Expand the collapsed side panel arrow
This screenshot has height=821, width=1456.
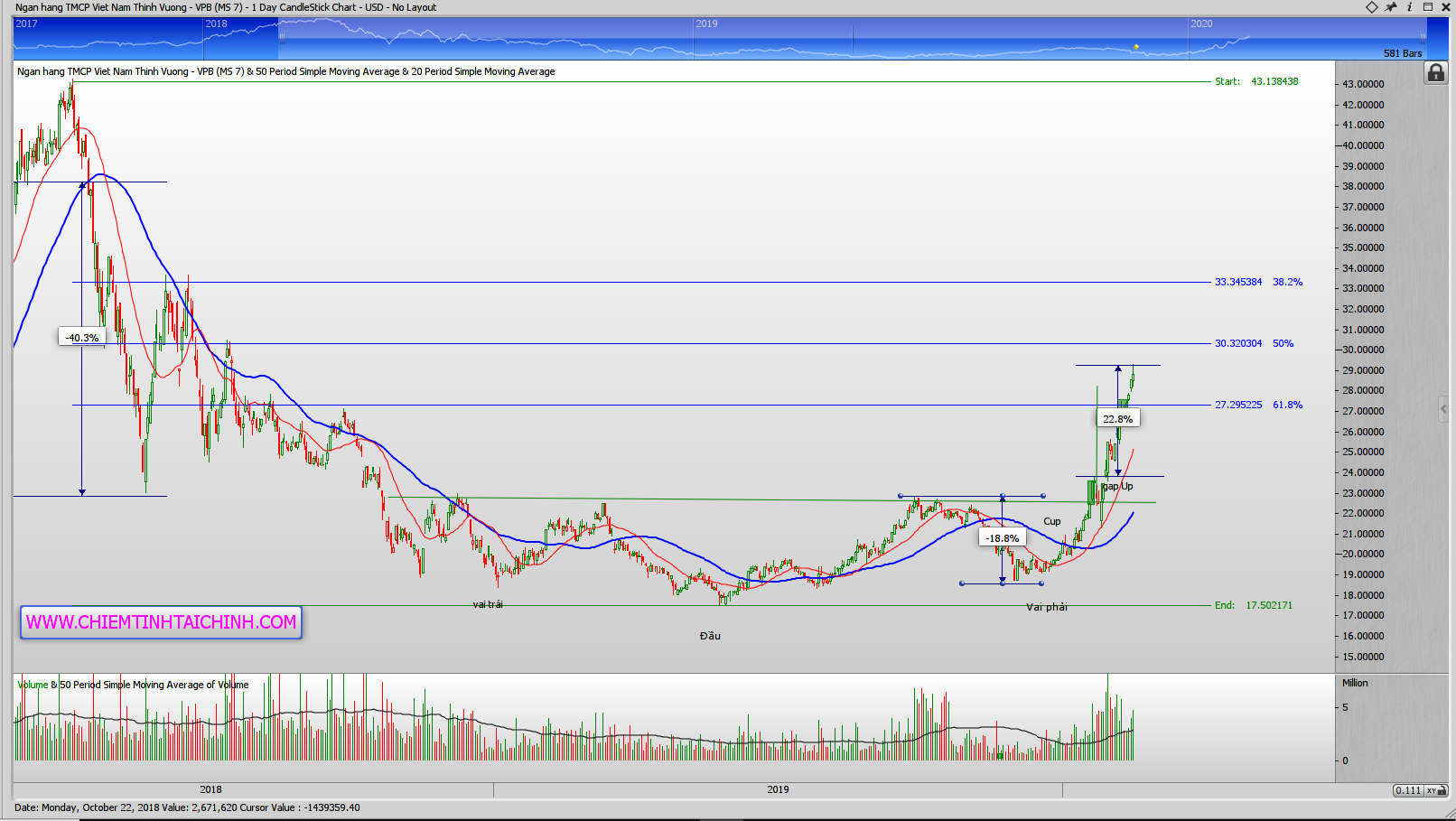pyautogui.click(x=1442, y=409)
